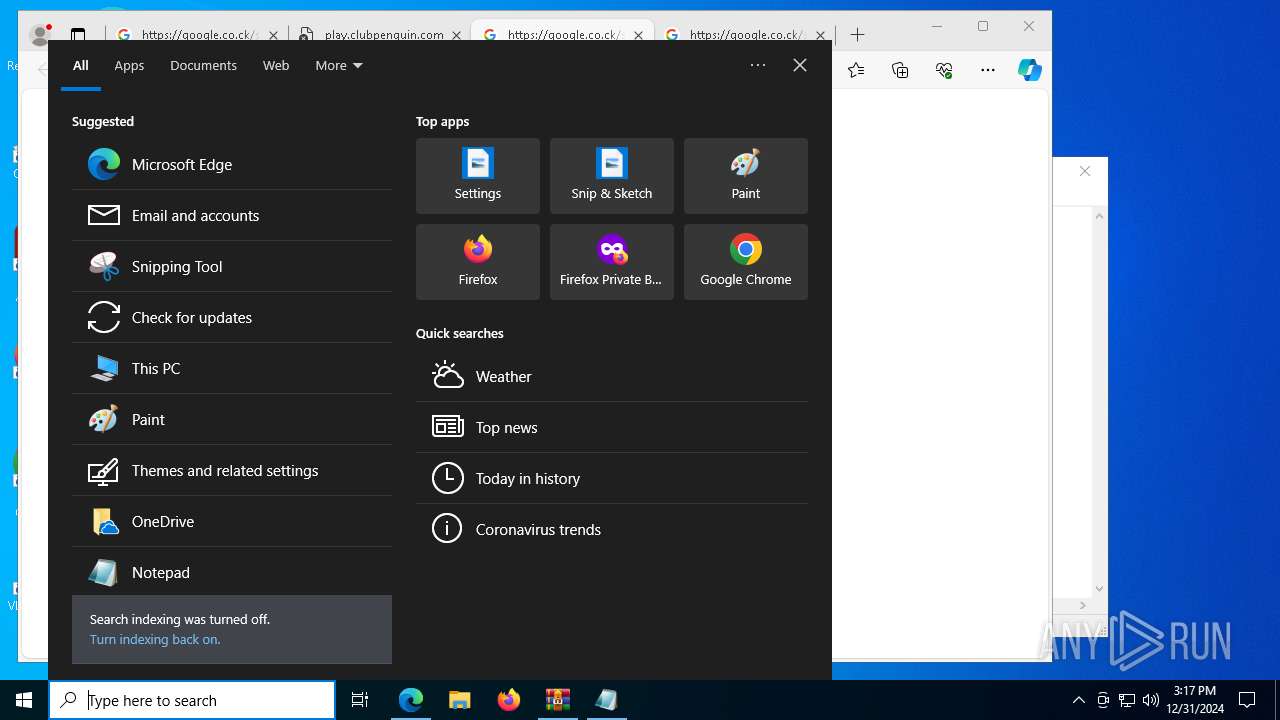Image resolution: width=1280 pixels, height=720 pixels.
Task: Show hidden system tray icons
Action: pyautogui.click(x=1078, y=700)
